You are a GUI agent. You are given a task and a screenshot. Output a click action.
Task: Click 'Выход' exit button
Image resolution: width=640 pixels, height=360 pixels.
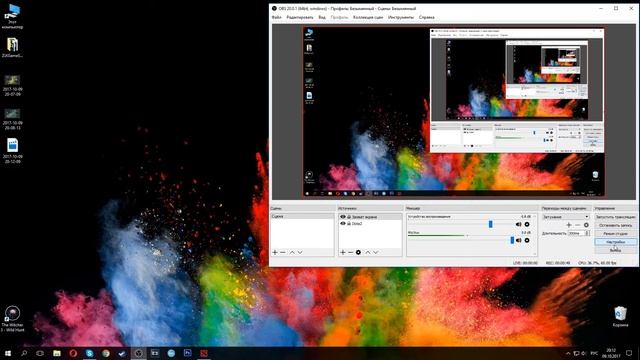tap(616, 250)
